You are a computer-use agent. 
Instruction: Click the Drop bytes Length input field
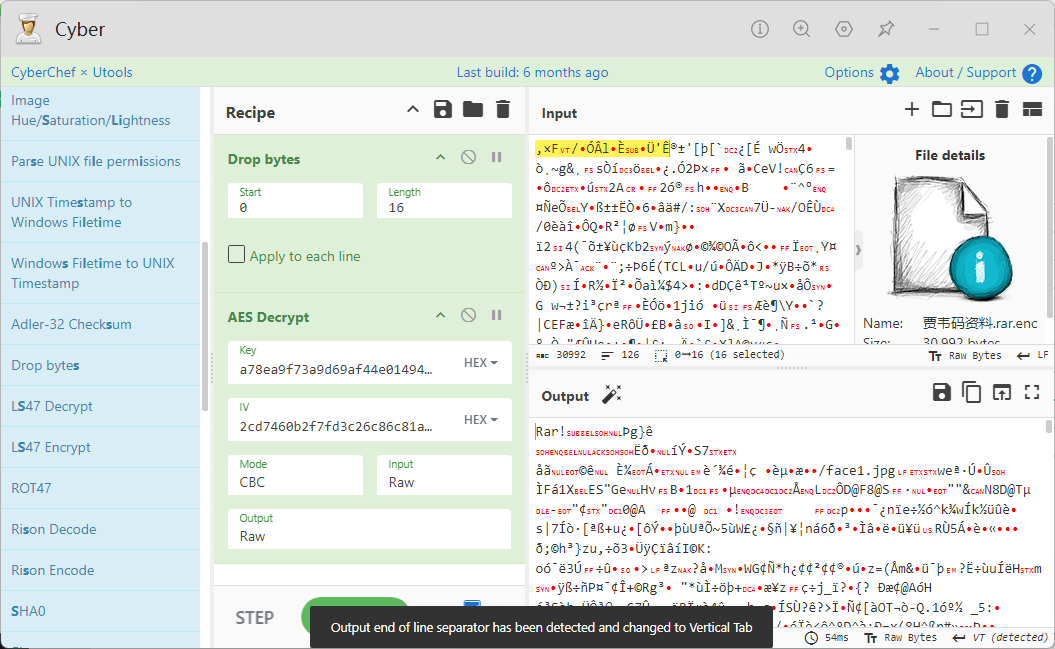point(444,200)
